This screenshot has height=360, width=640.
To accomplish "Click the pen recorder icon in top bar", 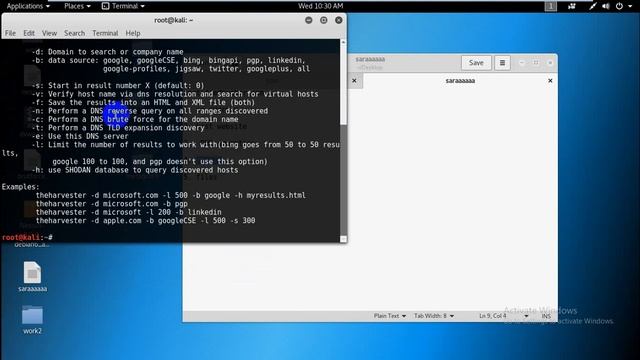I will 593,6.
